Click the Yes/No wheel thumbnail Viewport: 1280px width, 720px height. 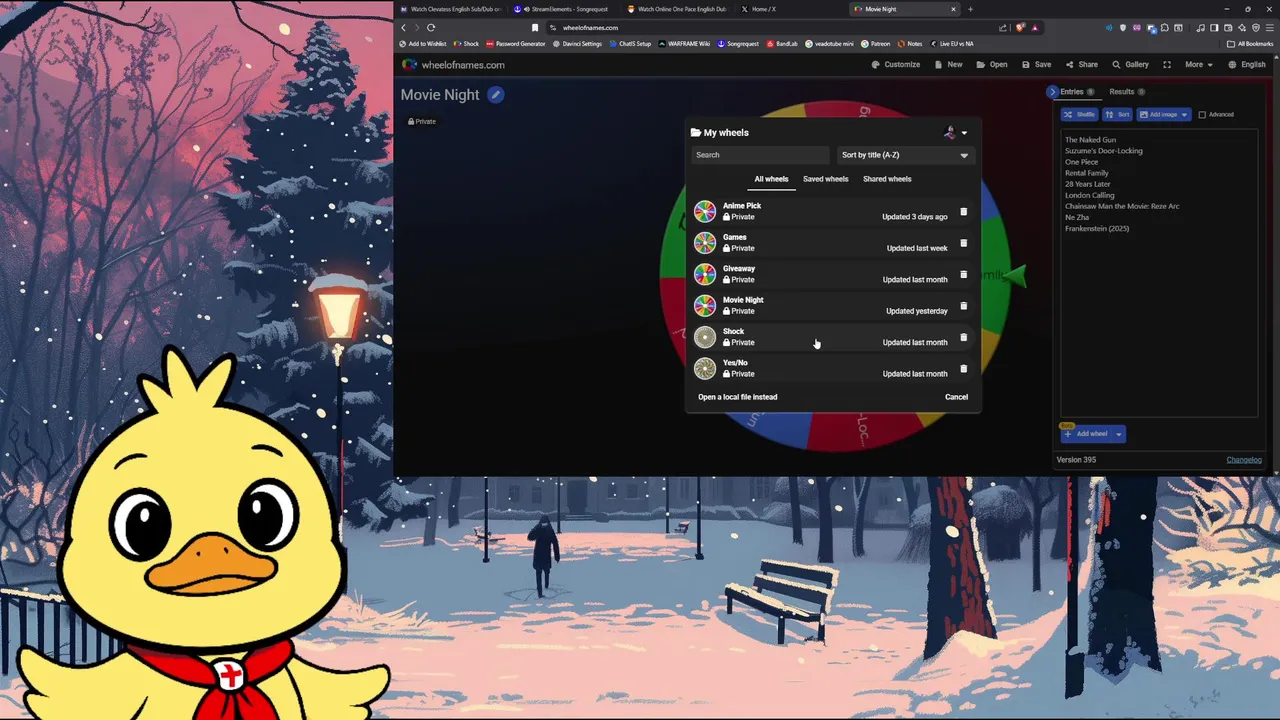pos(705,368)
